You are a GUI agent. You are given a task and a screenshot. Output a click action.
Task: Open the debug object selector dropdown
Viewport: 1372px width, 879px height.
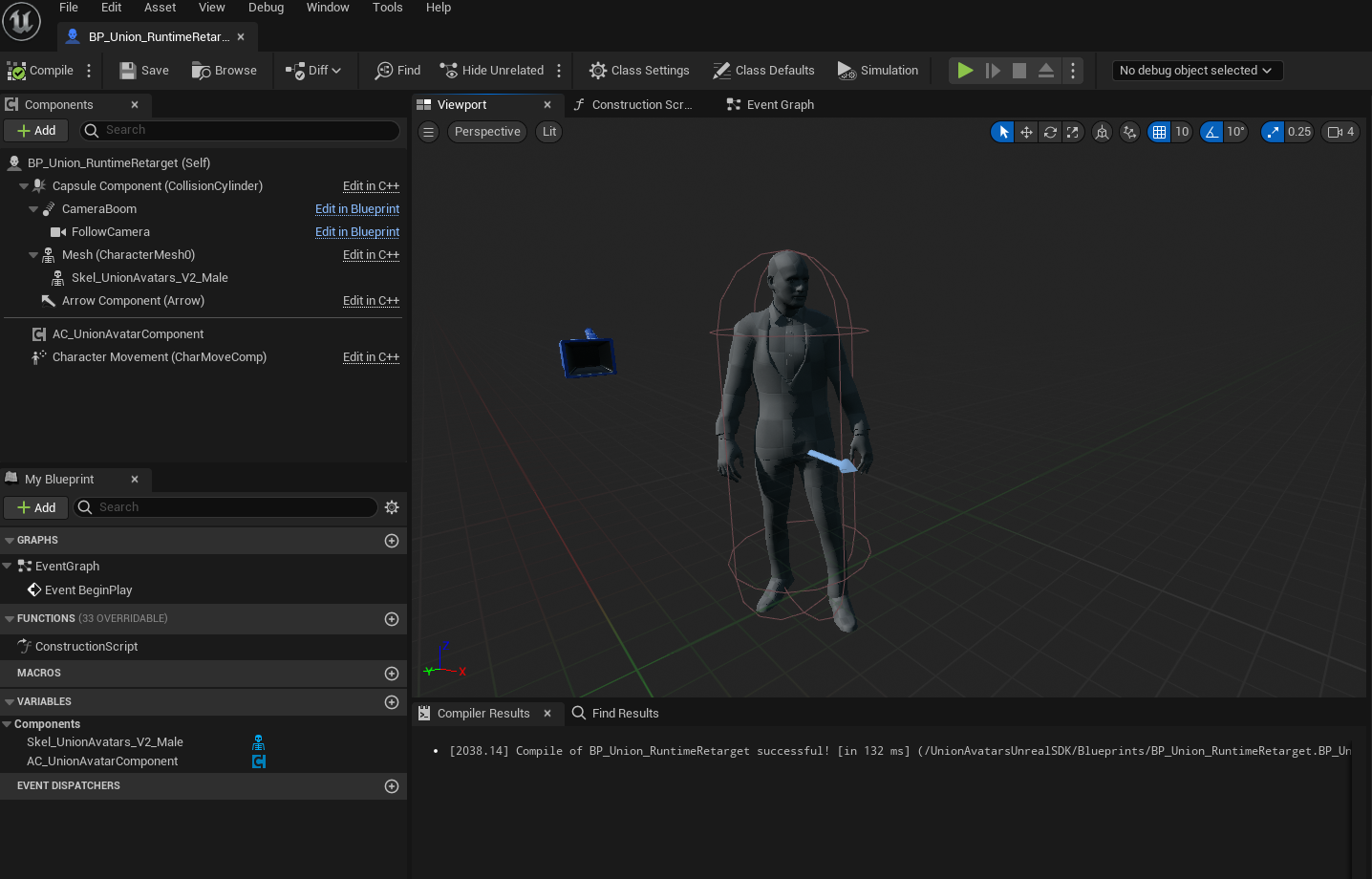(1196, 71)
